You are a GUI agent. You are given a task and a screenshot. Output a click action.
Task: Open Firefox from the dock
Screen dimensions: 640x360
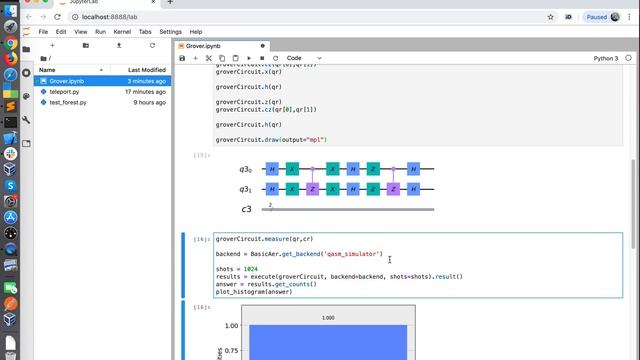[11, 59]
